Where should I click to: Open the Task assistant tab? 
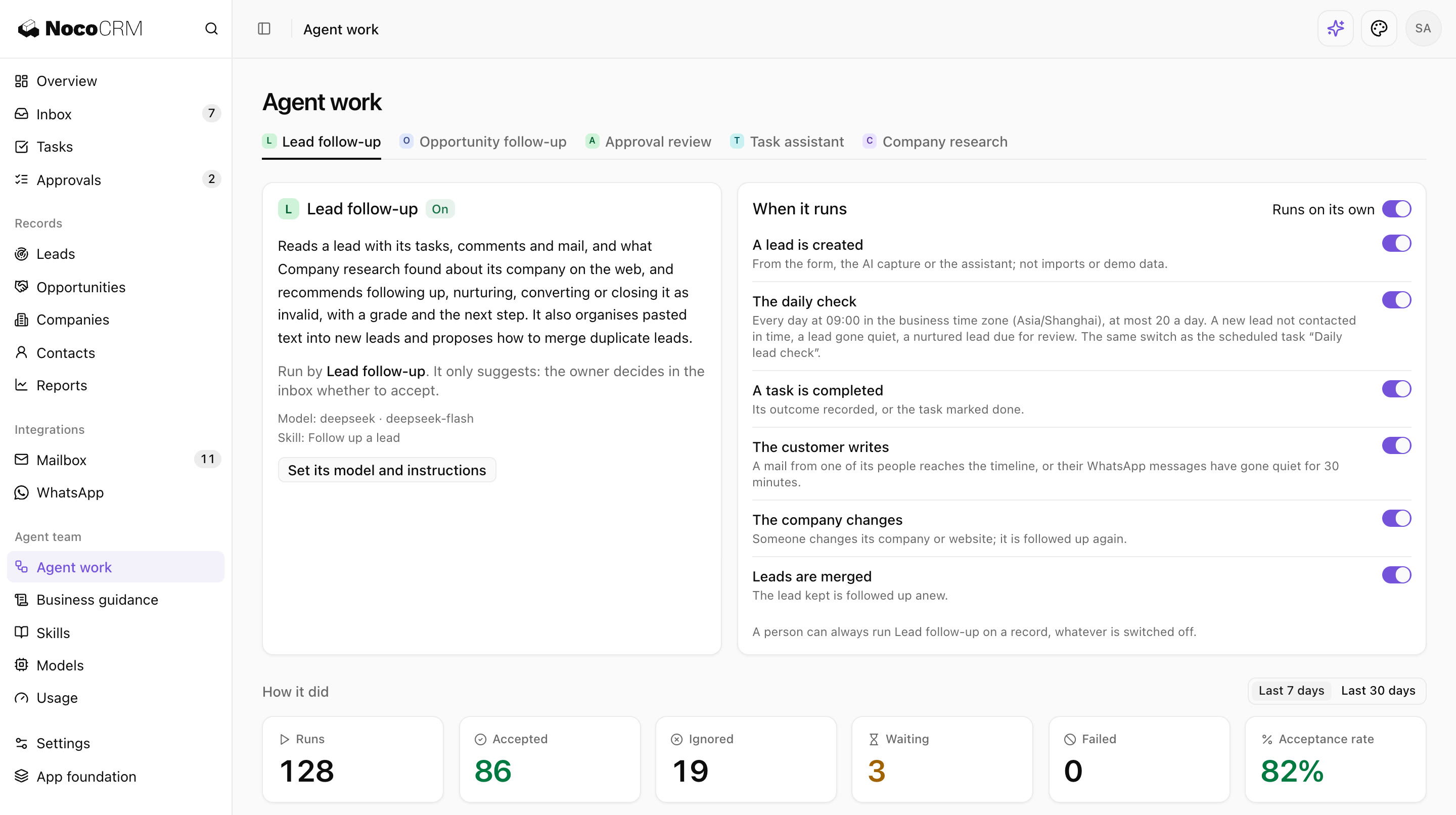pyautogui.click(x=787, y=142)
